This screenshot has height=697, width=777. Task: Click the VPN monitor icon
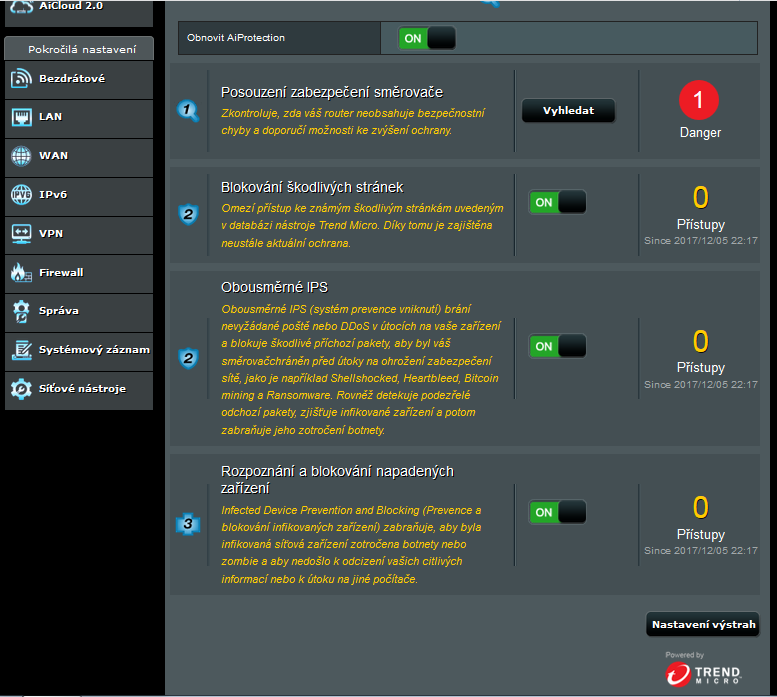point(21,233)
